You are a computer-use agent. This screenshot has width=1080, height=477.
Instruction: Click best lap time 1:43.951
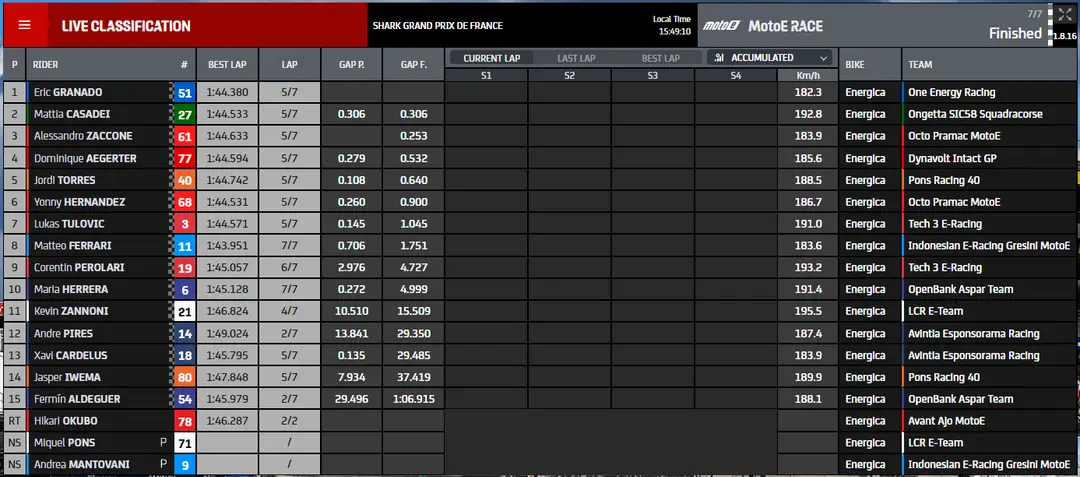227,246
